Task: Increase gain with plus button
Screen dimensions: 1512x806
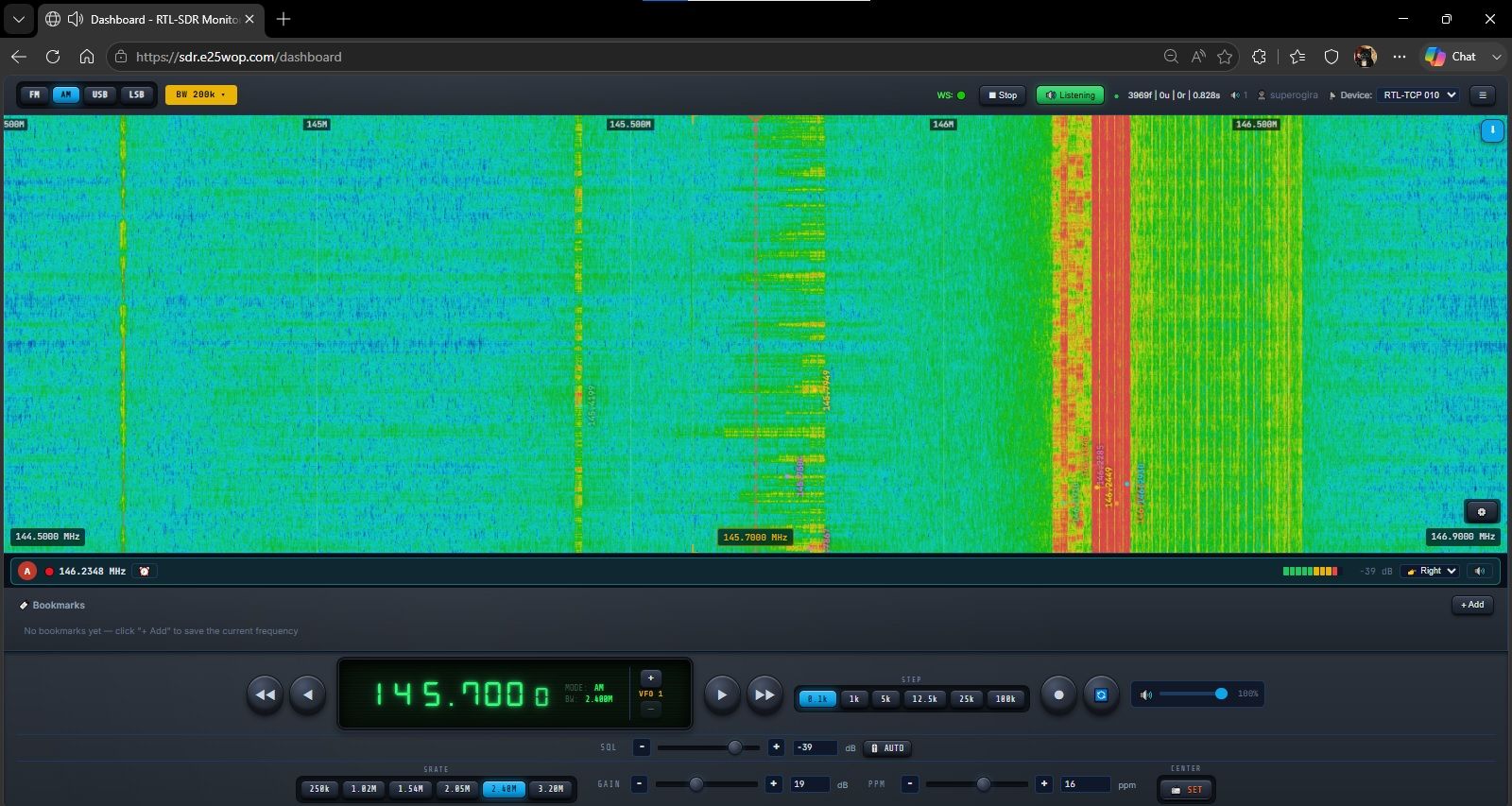Action: [x=773, y=783]
